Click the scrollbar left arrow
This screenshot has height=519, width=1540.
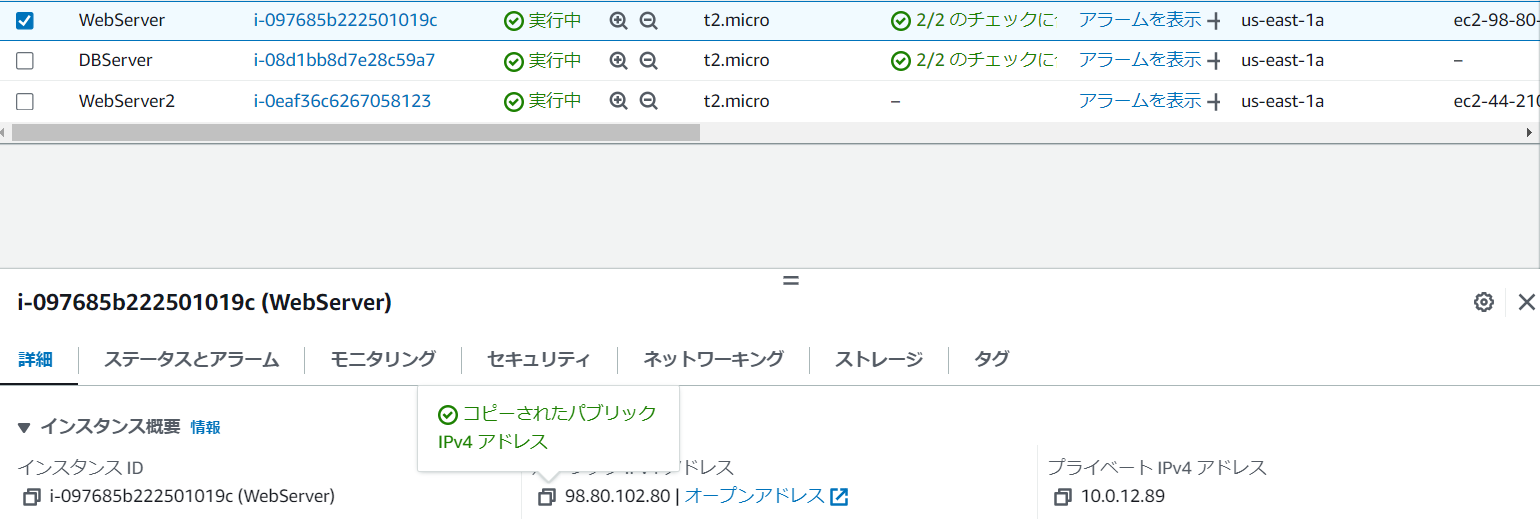[x=4, y=132]
